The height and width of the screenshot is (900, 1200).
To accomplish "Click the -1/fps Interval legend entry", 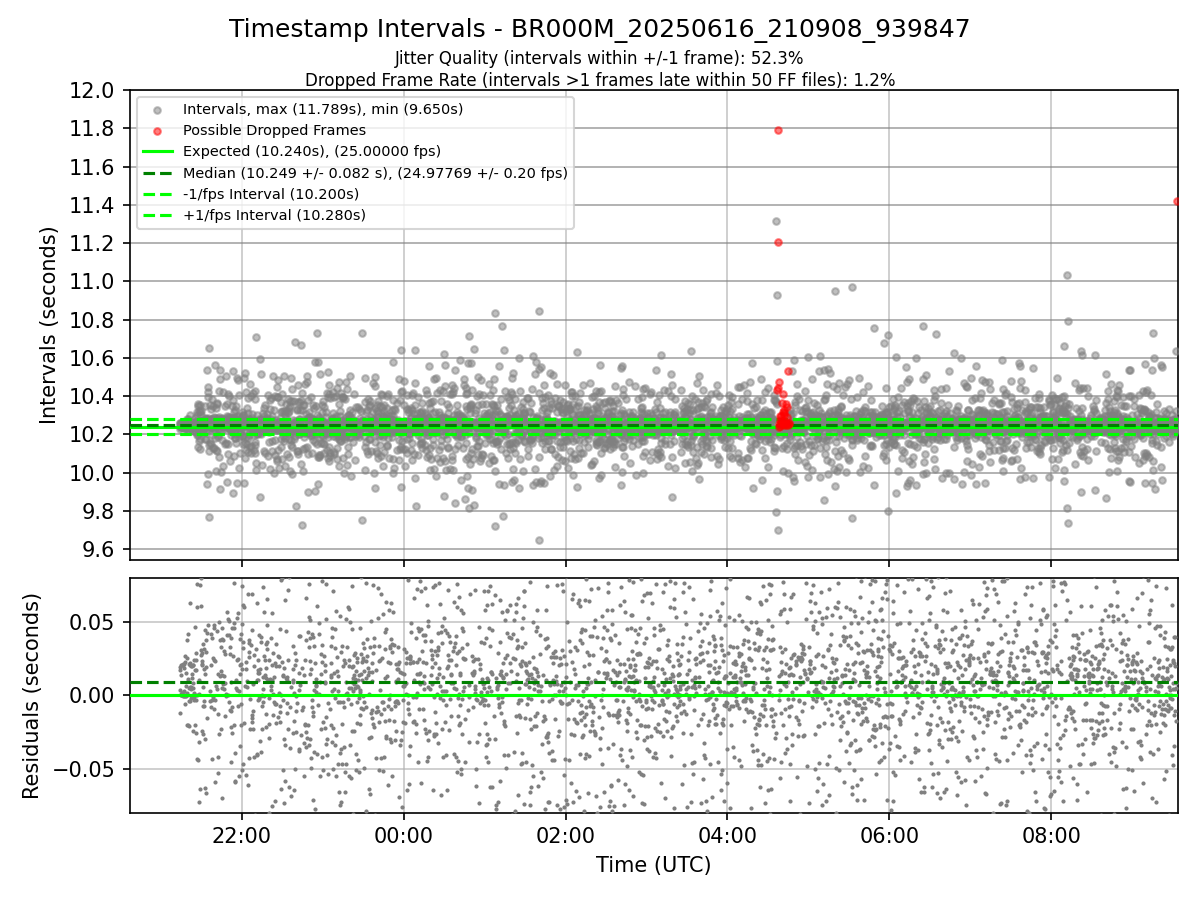I will point(270,194).
